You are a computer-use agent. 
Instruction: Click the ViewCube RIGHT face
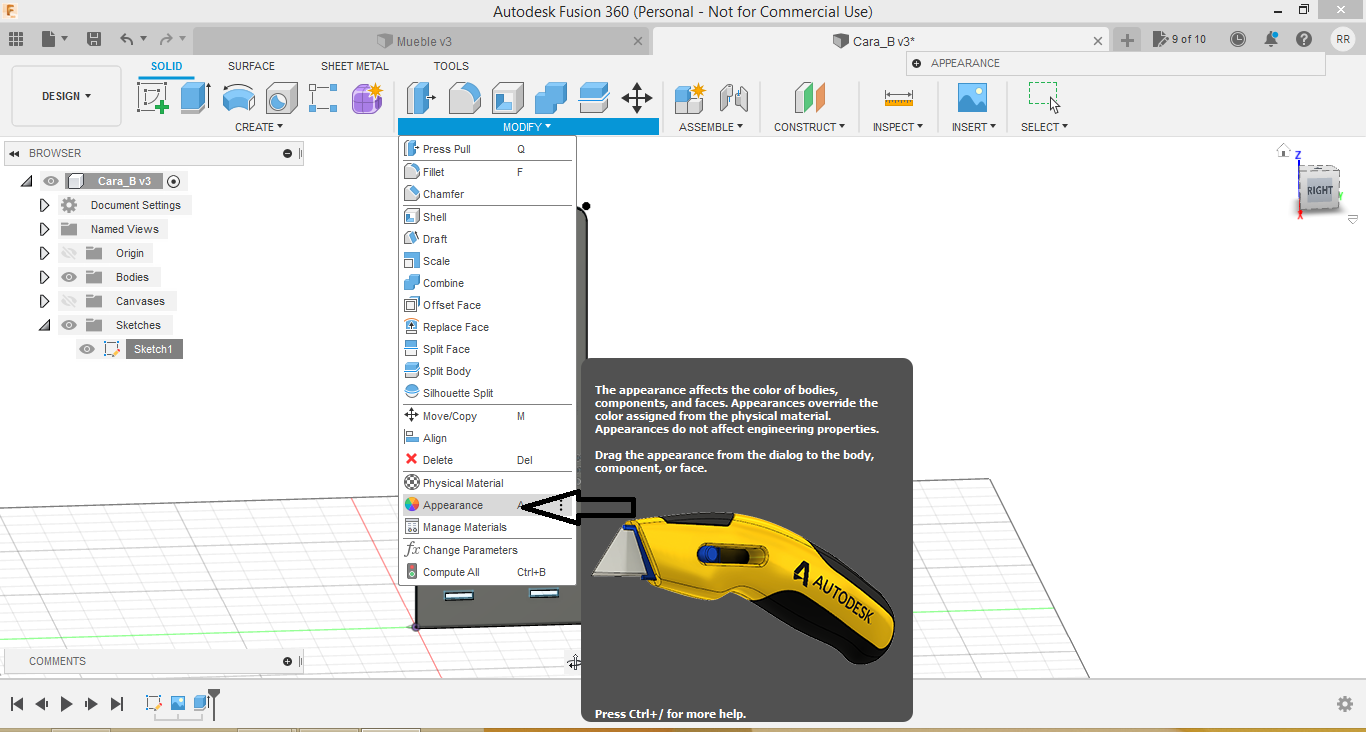click(1319, 190)
